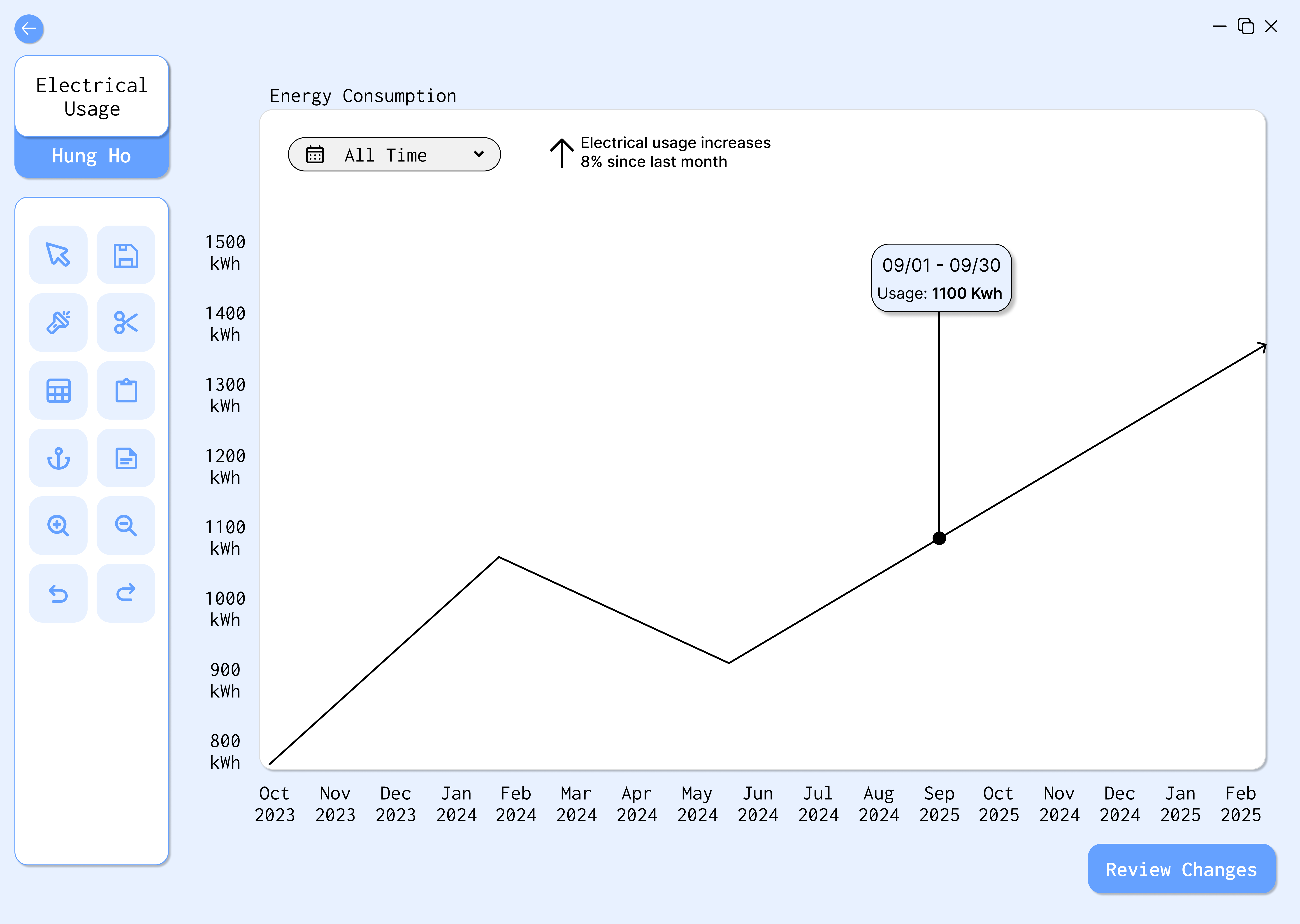Viewport: 1300px width, 924px height.
Task: Select the anchor tool
Action: 58,458
